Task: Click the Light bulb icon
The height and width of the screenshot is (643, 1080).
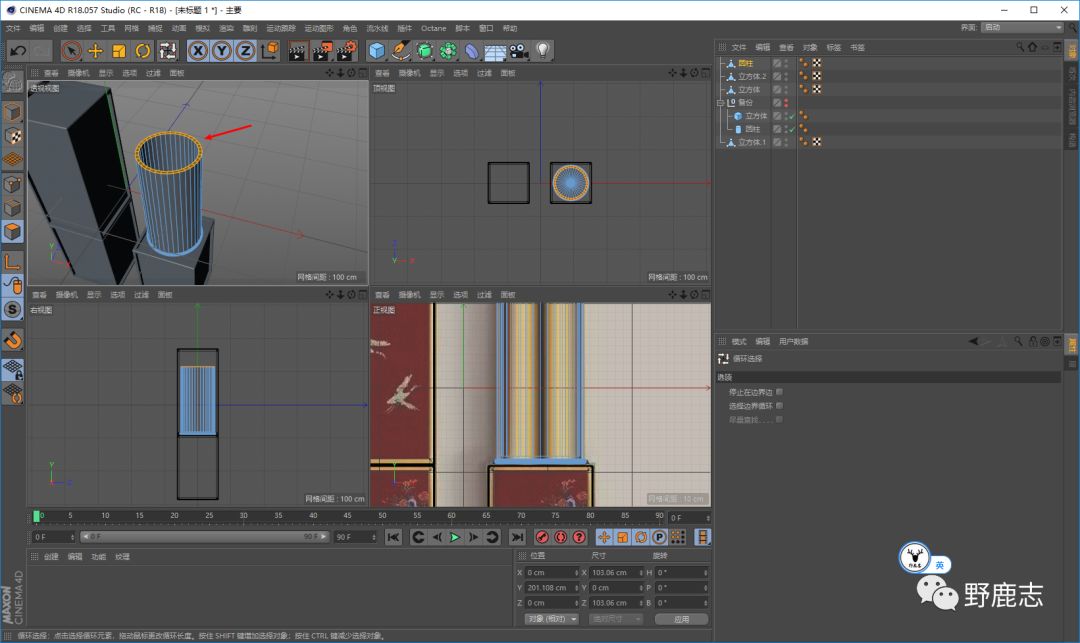Action: (x=543, y=50)
